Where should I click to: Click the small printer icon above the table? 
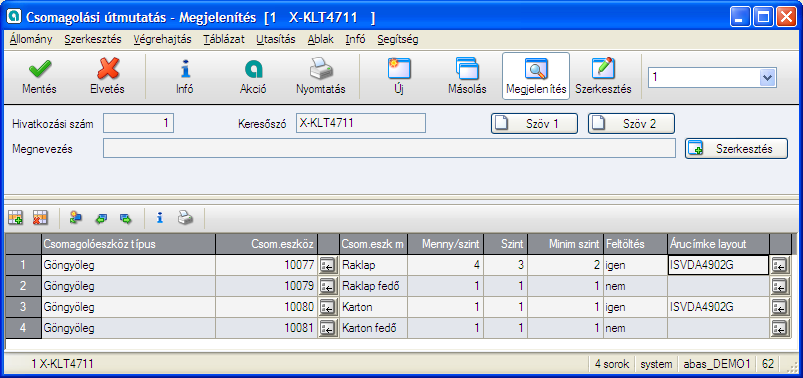[x=185, y=218]
